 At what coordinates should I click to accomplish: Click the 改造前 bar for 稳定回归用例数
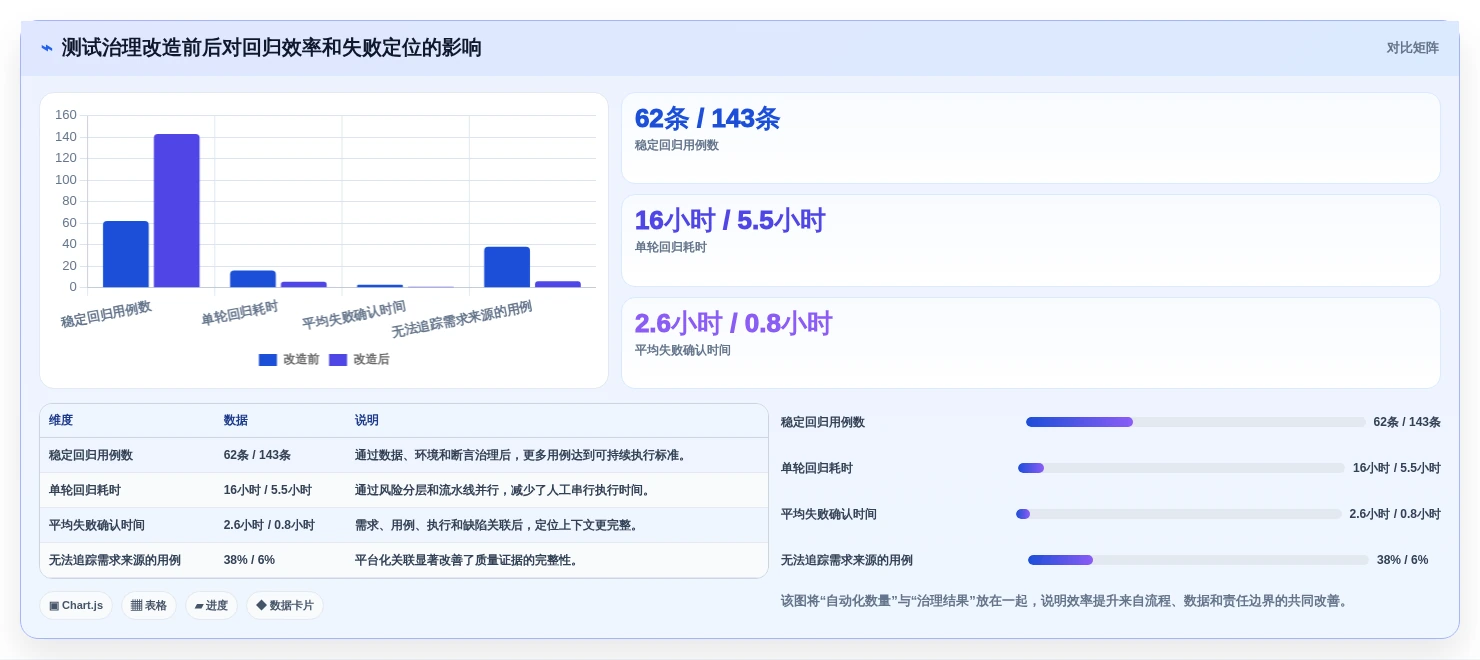pyautogui.click(x=126, y=254)
